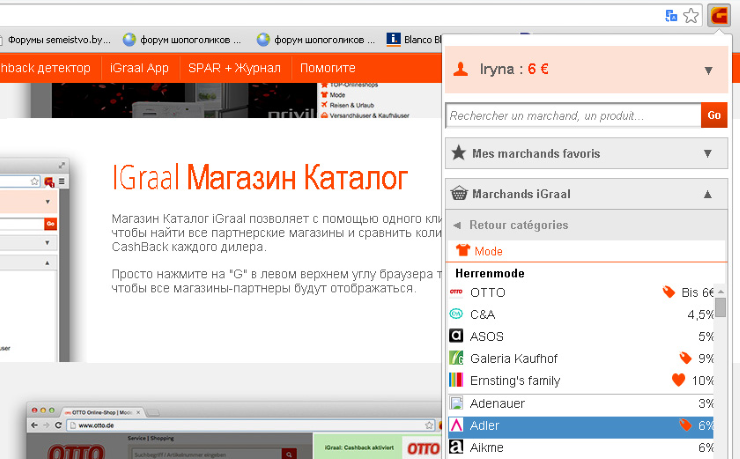
Task: Click the orange t-shirt Mode icon
Action: (x=463, y=250)
